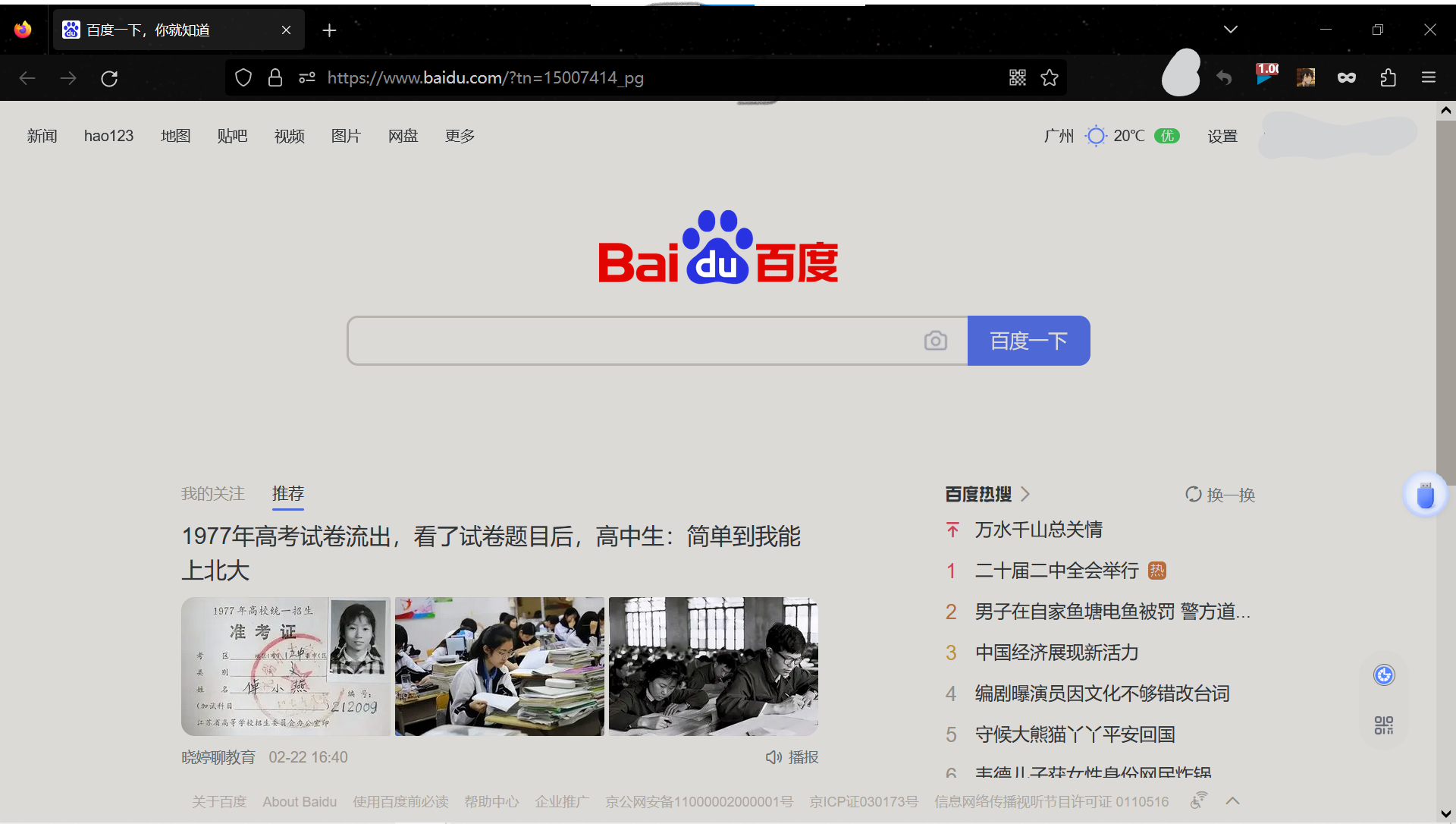The image size is (1456, 824).
Task: Reload the Baidu page
Action: coord(109,78)
